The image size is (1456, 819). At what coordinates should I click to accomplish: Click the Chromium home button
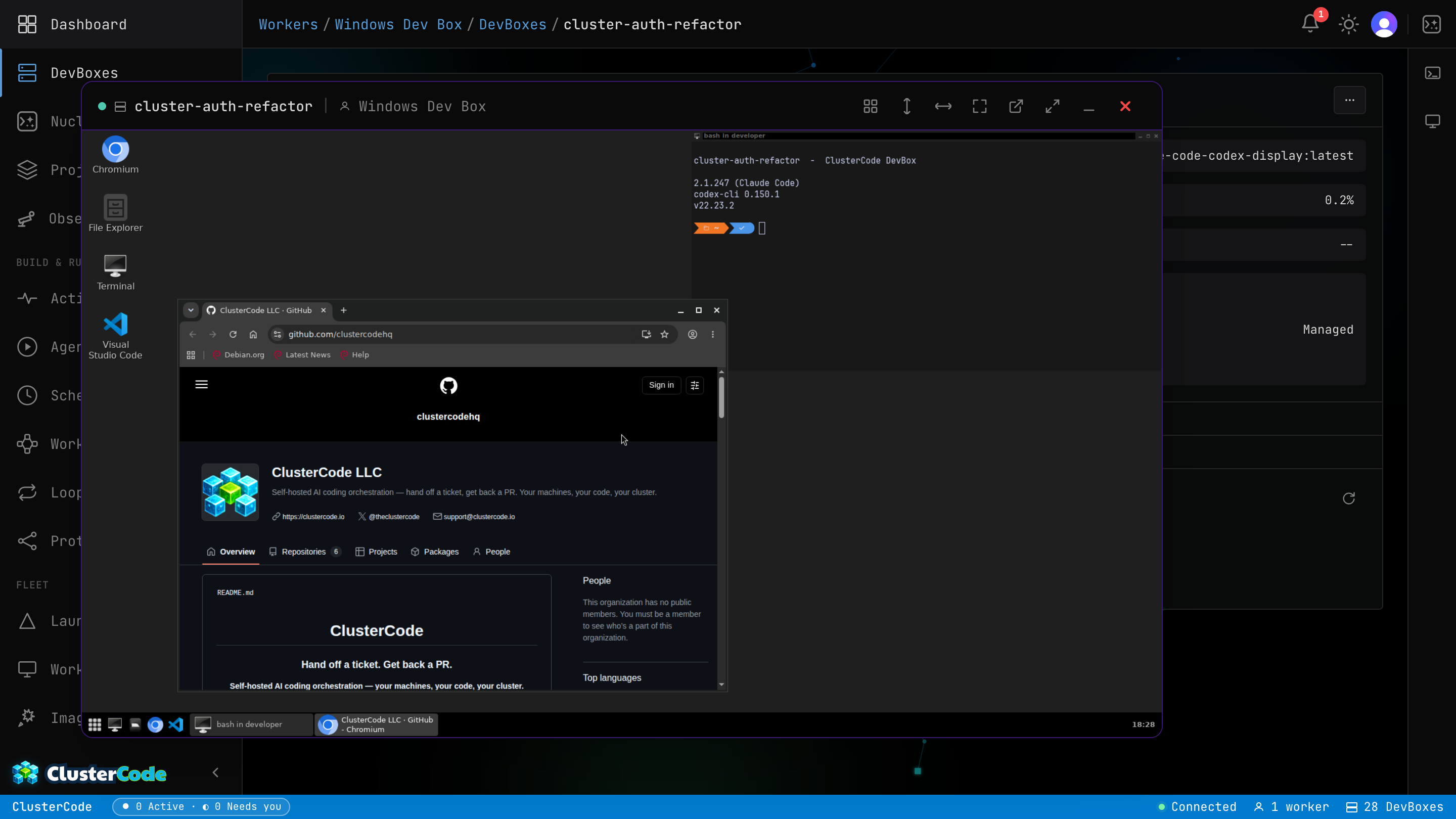pos(253,335)
